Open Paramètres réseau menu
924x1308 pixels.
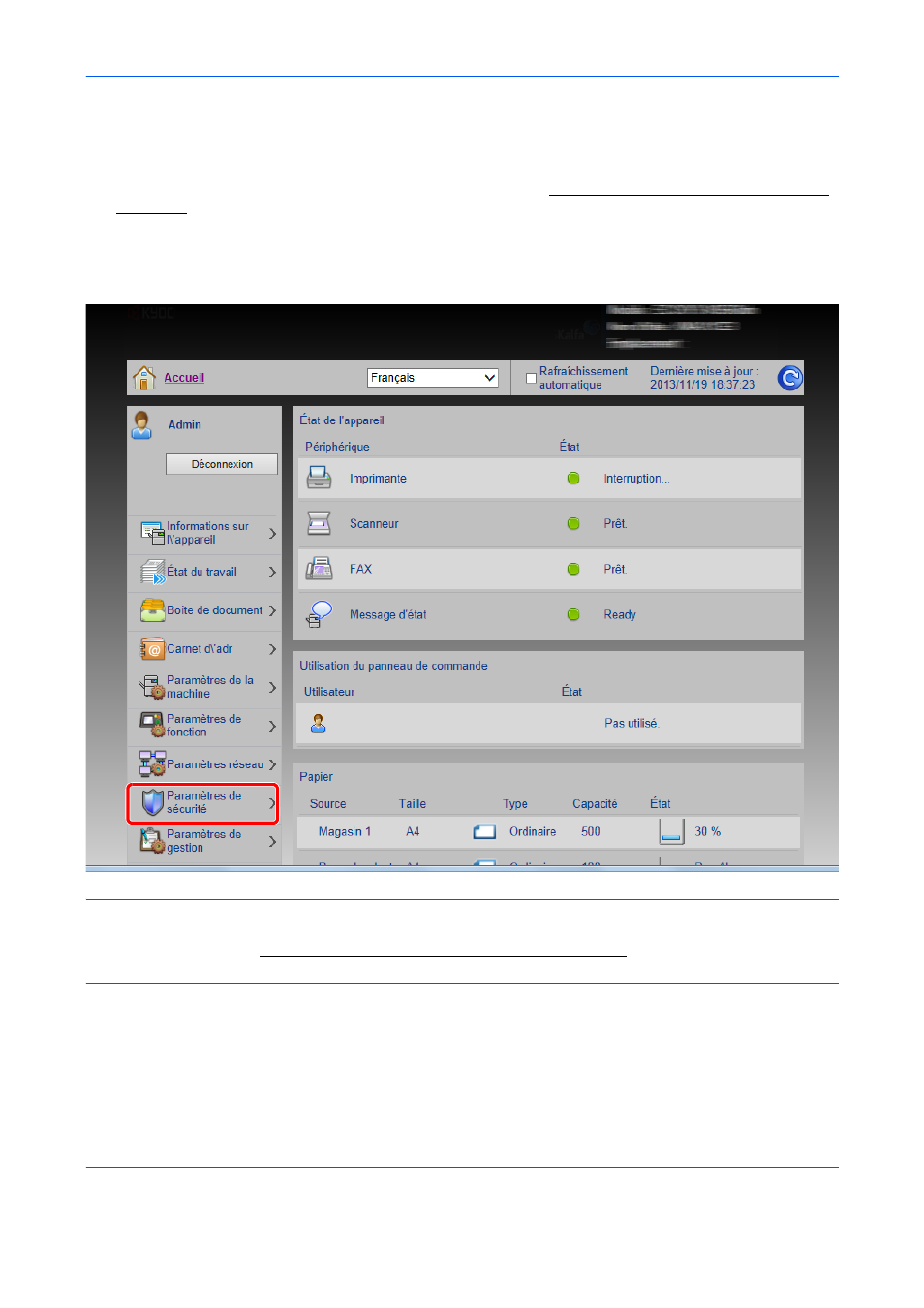[x=204, y=764]
